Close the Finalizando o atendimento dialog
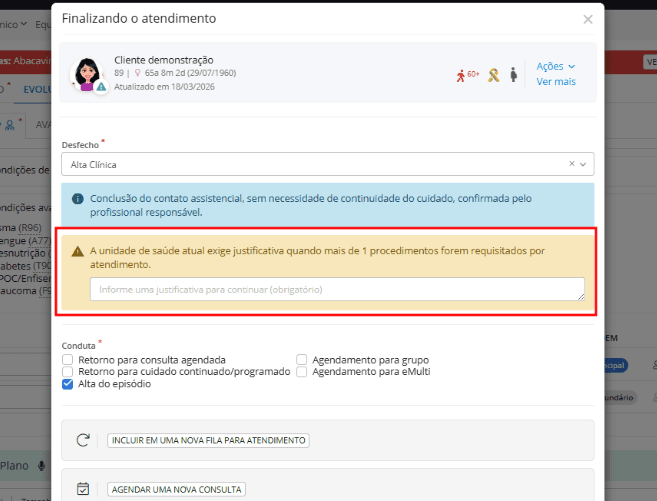The image size is (657, 501). [588, 19]
